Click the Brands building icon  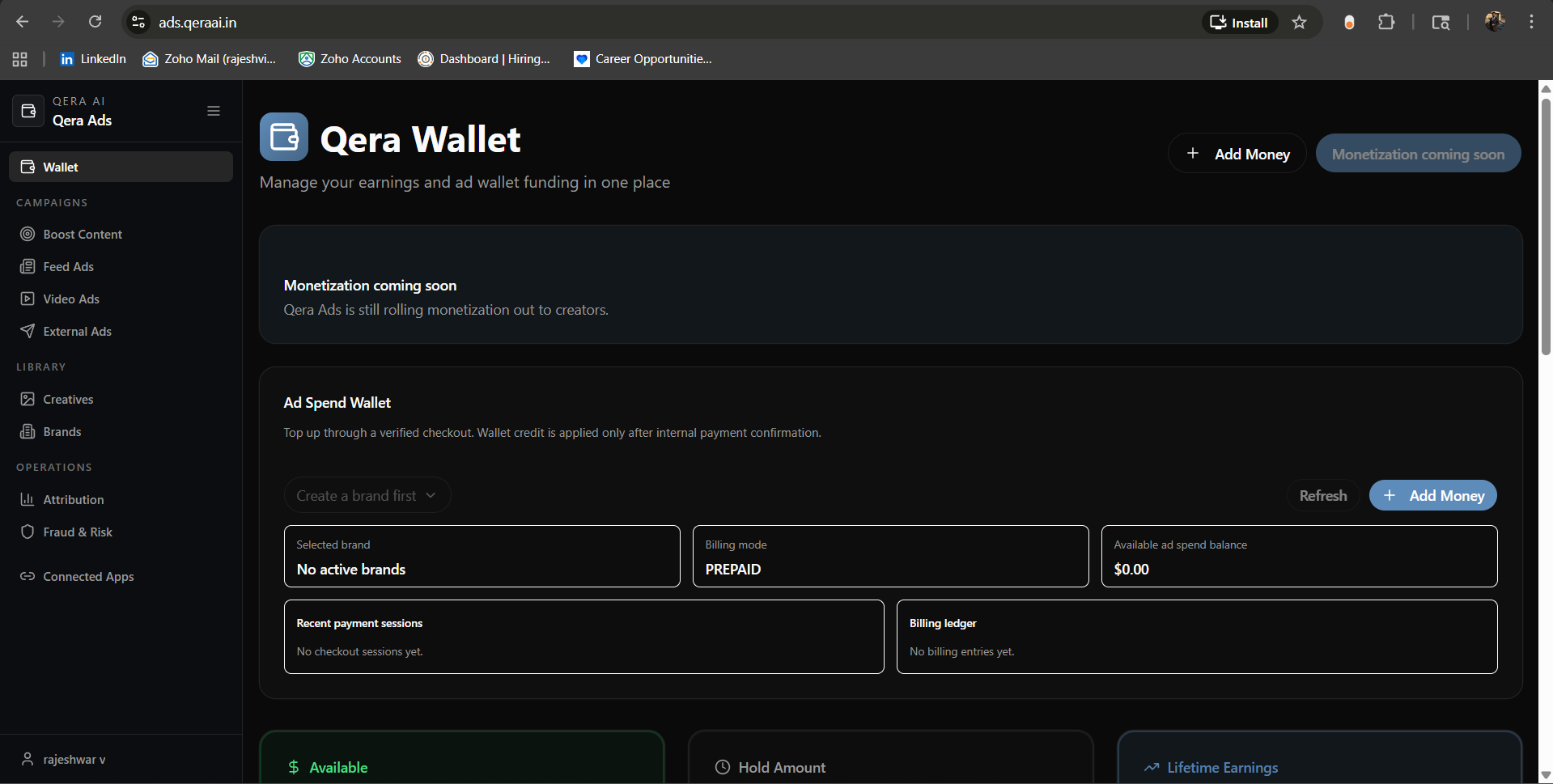[28, 431]
